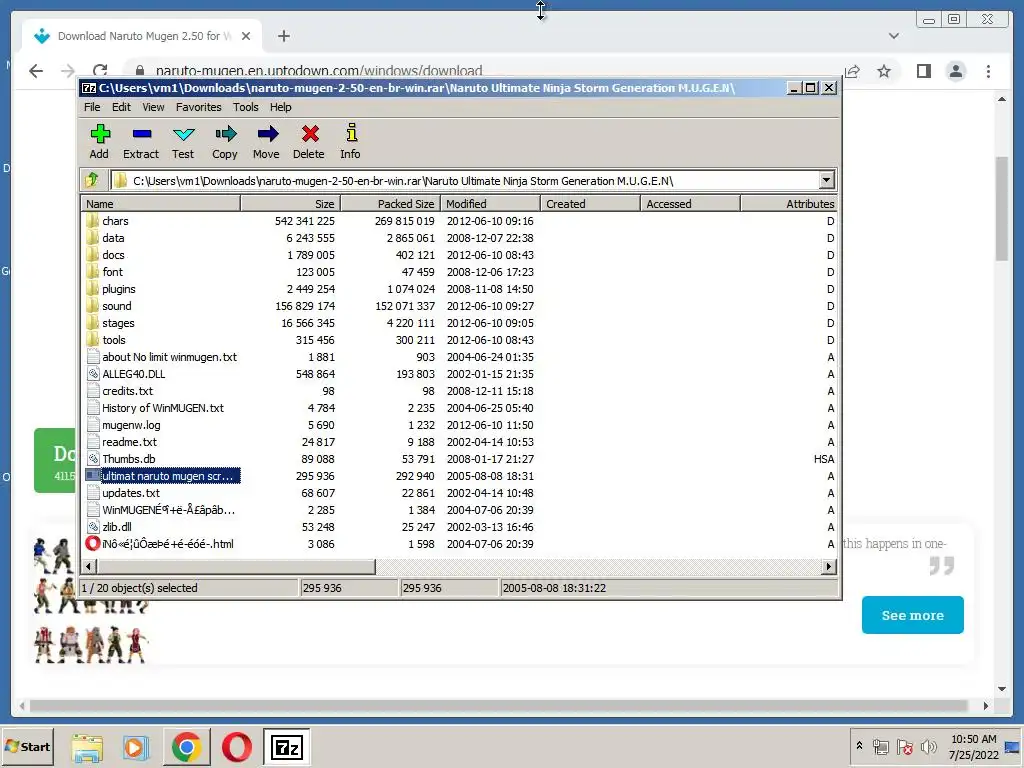1024x768 pixels.
Task: Select the plugins folder row
Action: (x=458, y=289)
